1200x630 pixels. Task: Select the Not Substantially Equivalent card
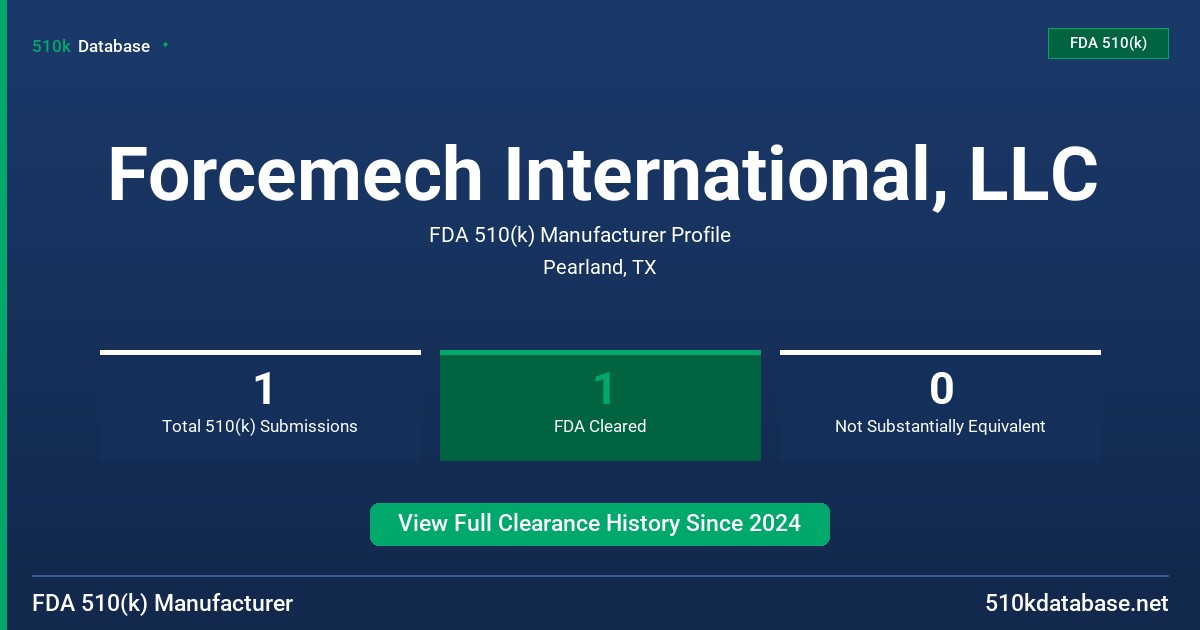940,405
